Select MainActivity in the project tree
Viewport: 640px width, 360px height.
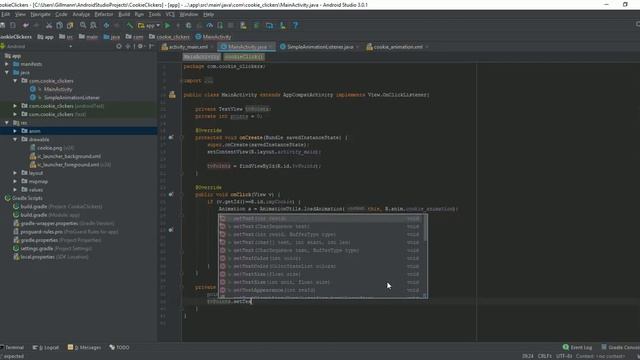[x=58, y=89]
